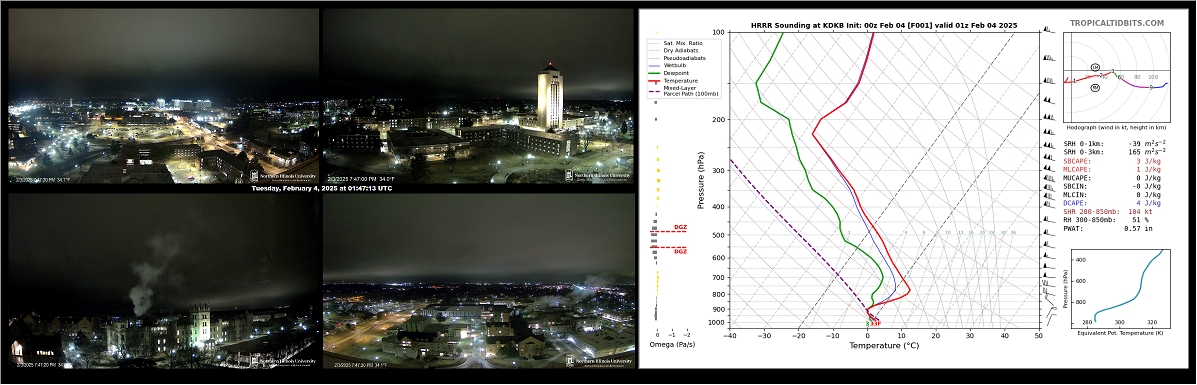
Task: Click the NIU logo on bottom-right webcam
Action: (x=599, y=361)
